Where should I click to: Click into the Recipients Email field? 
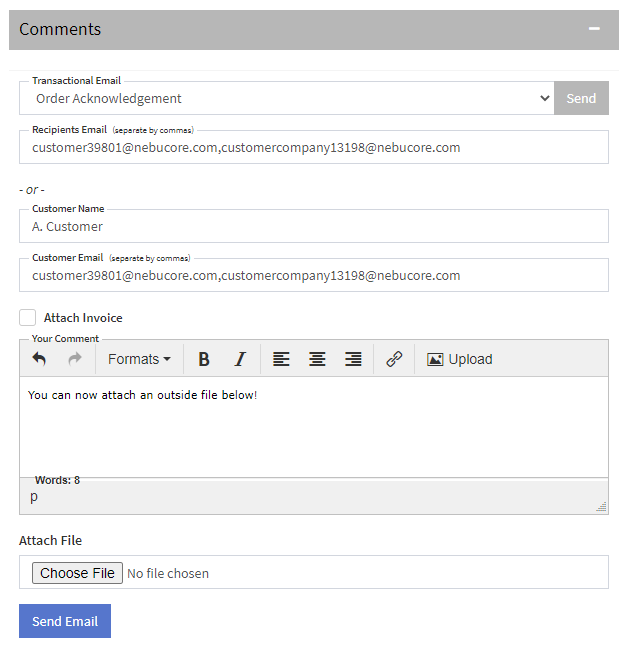(x=314, y=147)
